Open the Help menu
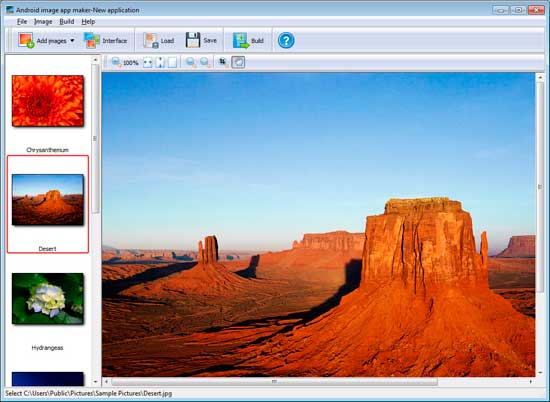550x402 pixels. click(x=88, y=22)
